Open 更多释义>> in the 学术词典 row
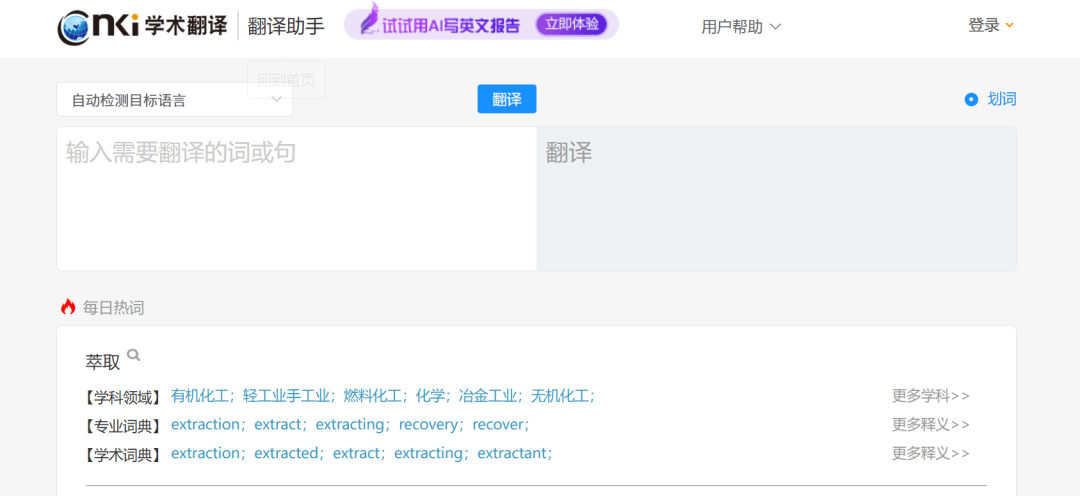The width and height of the screenshot is (1080, 496). tap(931, 453)
